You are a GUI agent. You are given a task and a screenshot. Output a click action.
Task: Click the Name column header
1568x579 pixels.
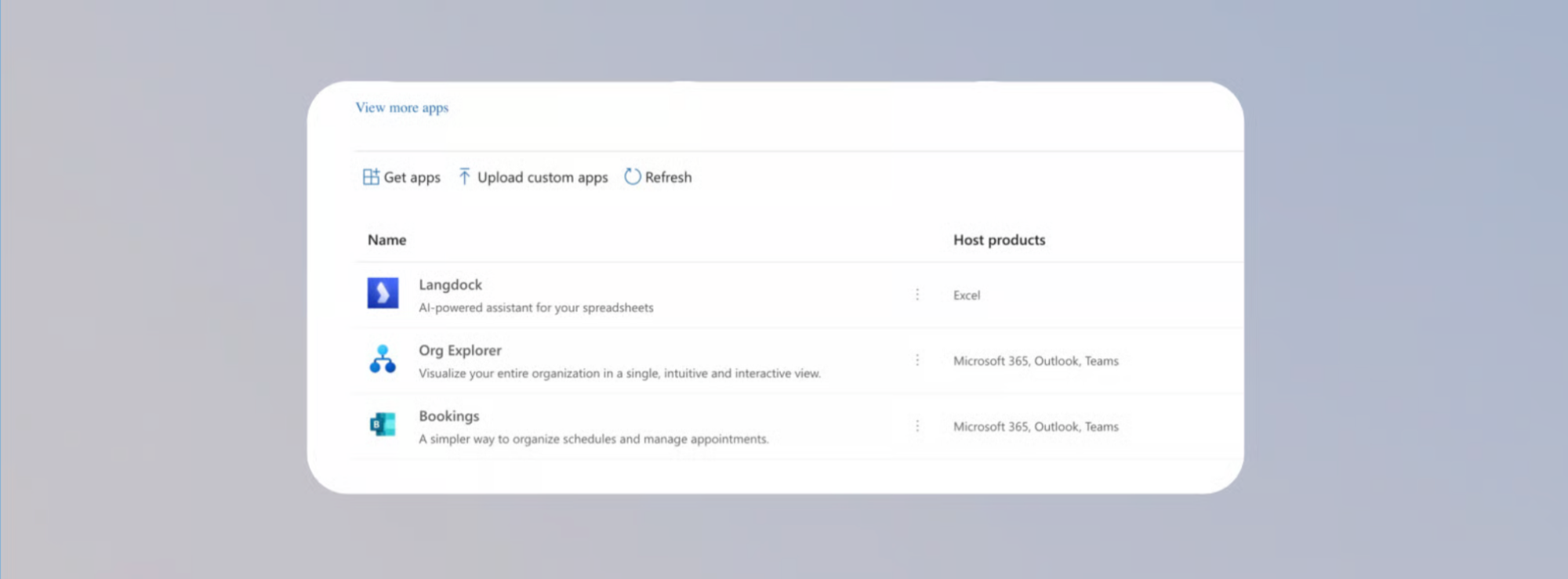[387, 240]
